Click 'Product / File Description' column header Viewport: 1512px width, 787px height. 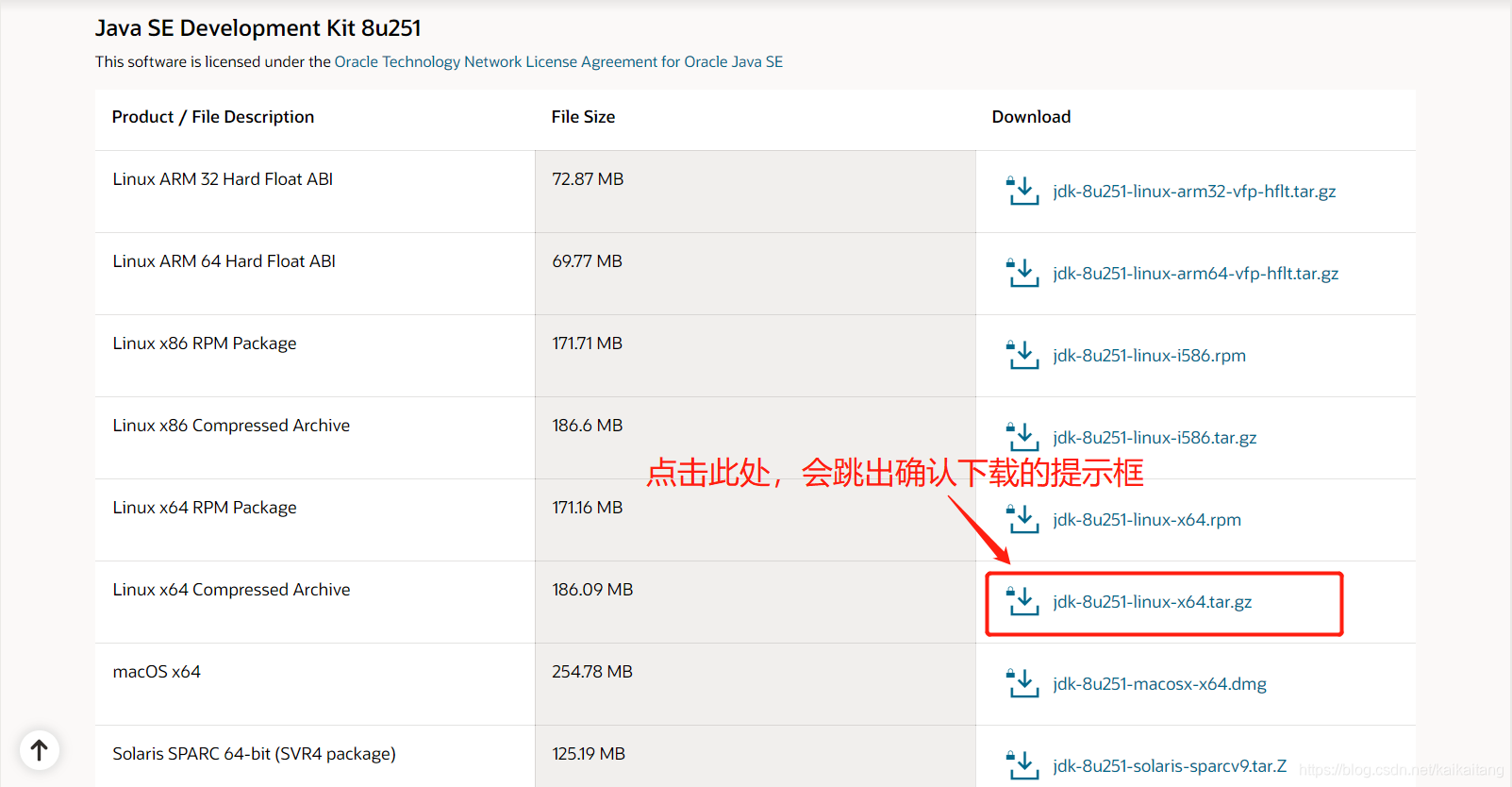(213, 116)
